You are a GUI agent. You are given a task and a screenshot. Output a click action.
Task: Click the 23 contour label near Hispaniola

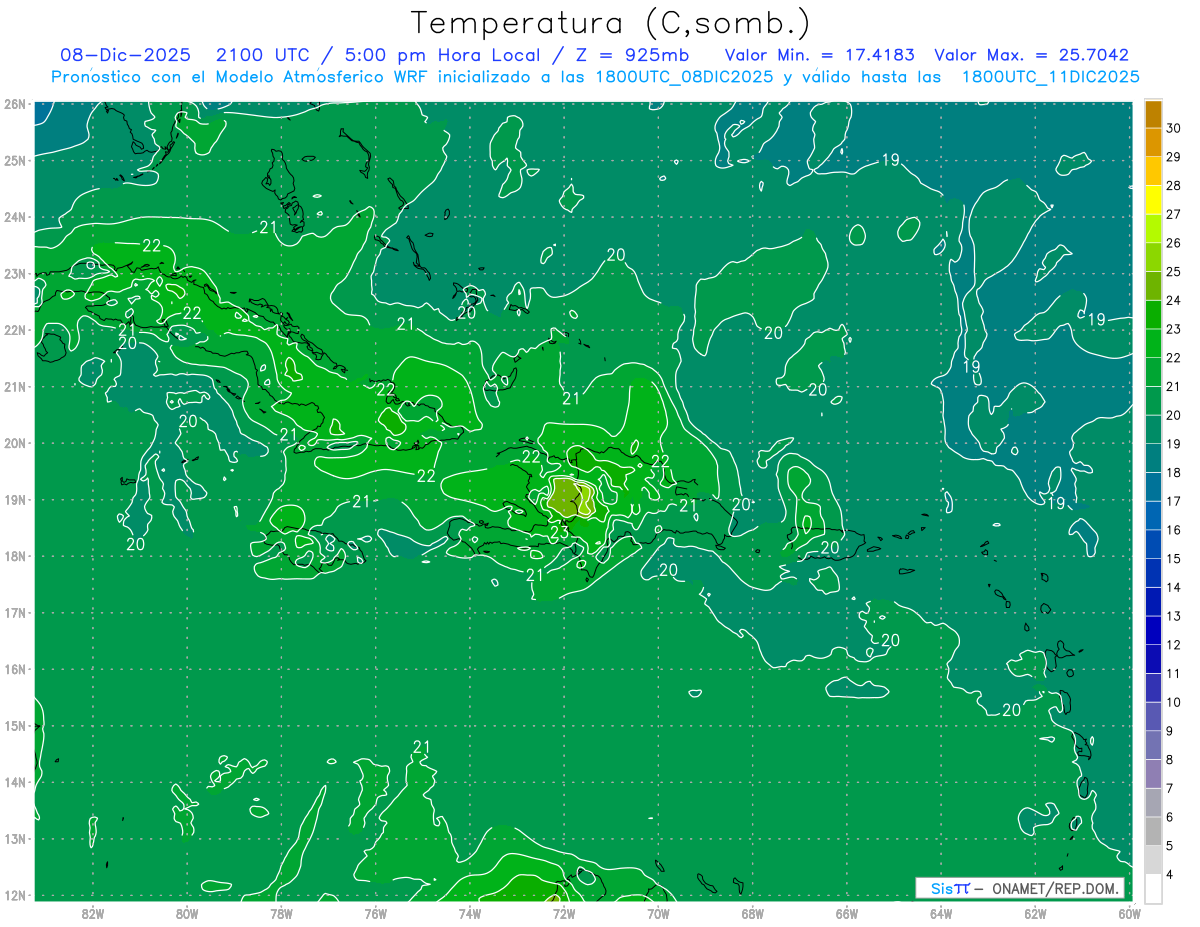[x=559, y=533]
